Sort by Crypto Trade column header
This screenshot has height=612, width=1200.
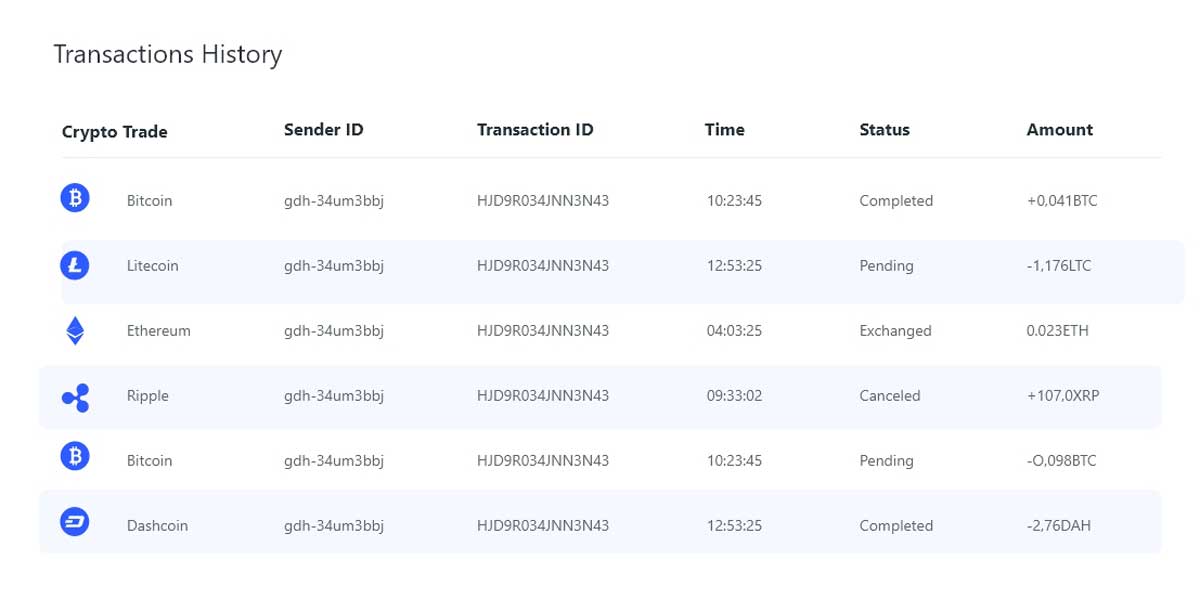(x=115, y=132)
